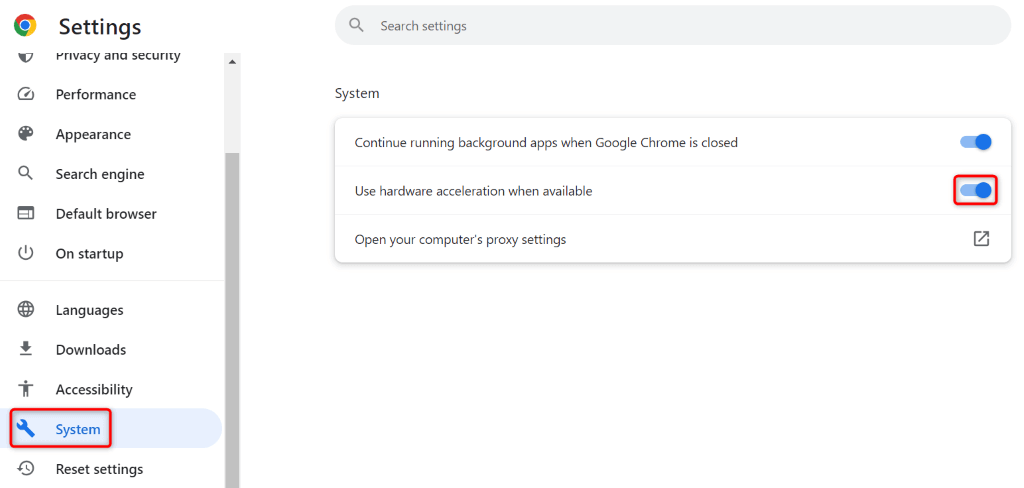Click the System wrench icon
This screenshot has height=488, width=1024.
26,429
